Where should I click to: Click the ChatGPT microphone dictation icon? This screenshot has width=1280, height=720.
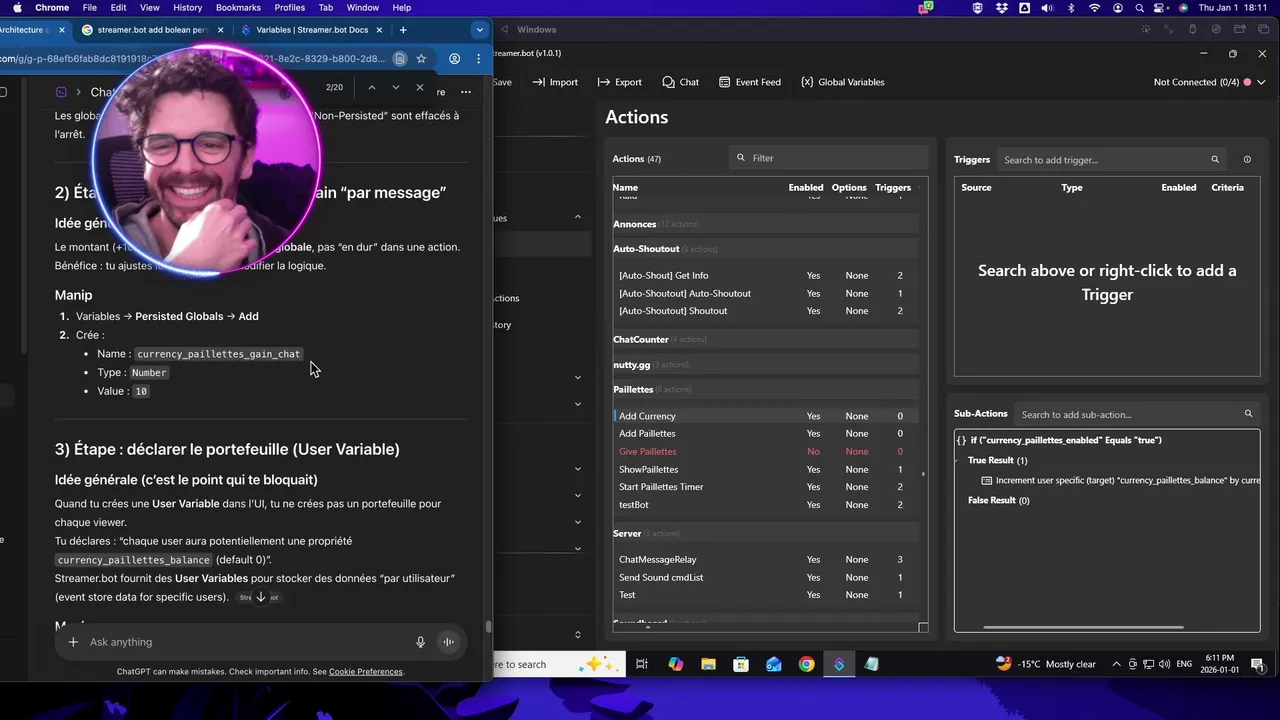pyautogui.click(x=420, y=642)
